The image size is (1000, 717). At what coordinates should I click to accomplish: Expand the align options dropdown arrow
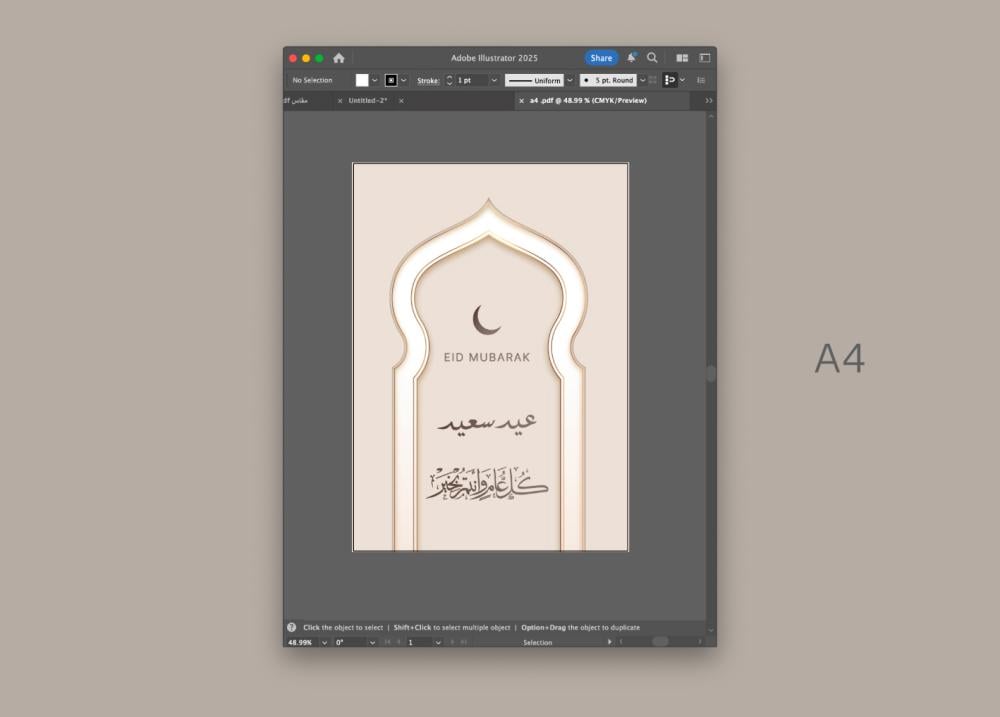[682, 80]
